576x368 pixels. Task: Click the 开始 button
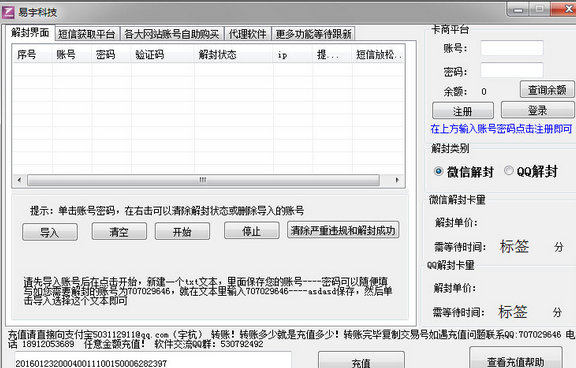click(182, 231)
